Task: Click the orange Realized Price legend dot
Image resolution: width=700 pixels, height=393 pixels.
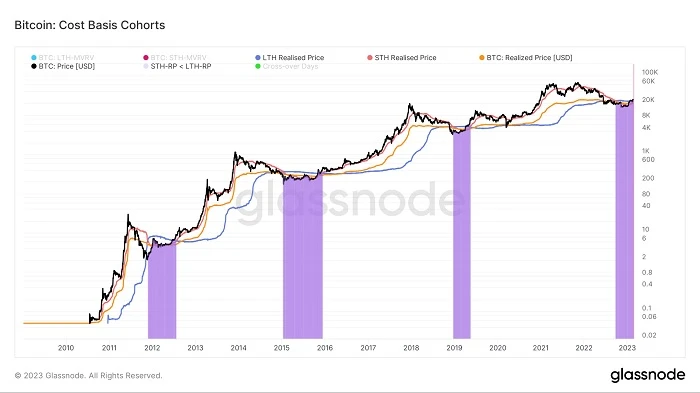Action: tap(482, 58)
